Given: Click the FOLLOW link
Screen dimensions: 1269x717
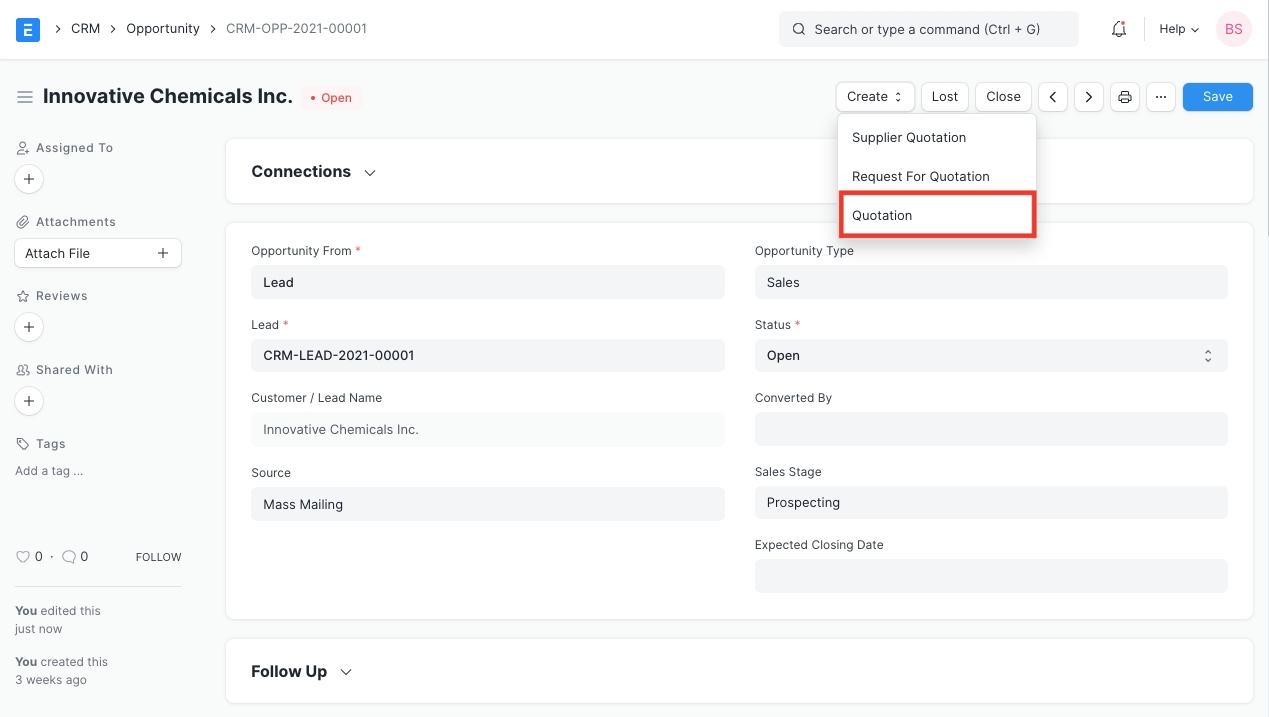Looking at the screenshot, I should click(158, 557).
